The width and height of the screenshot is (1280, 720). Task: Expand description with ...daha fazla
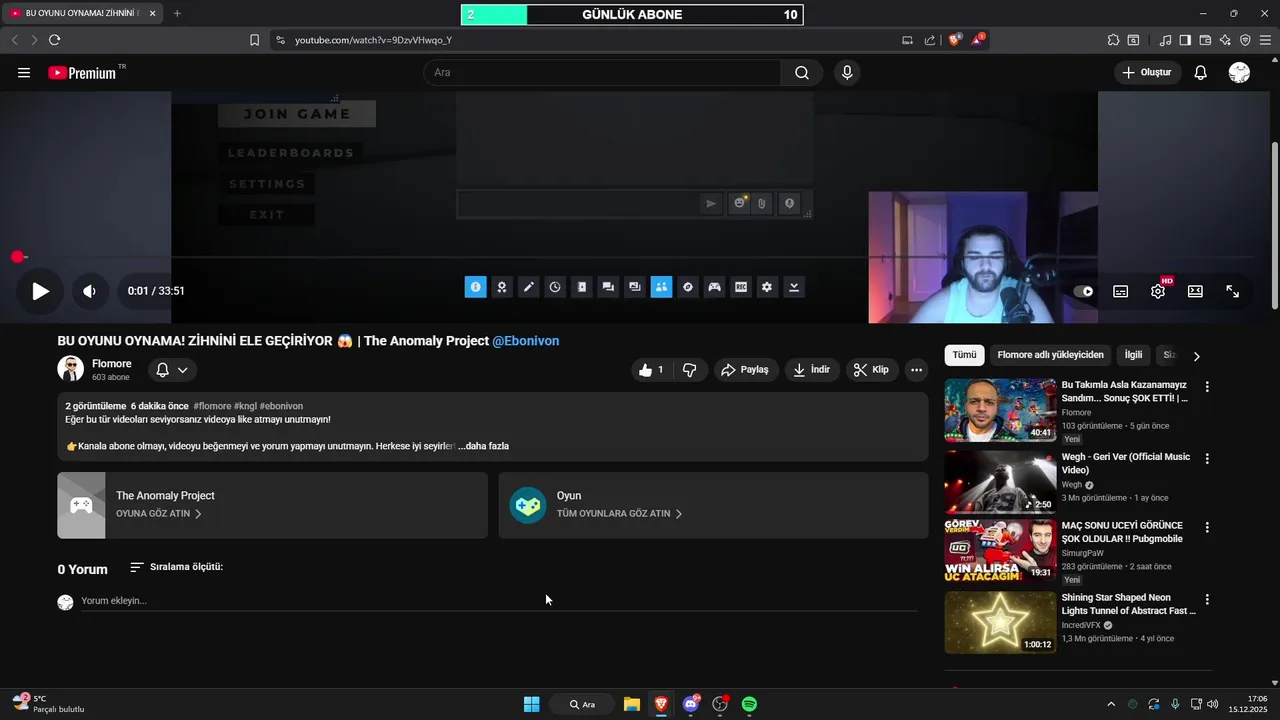tap(484, 446)
